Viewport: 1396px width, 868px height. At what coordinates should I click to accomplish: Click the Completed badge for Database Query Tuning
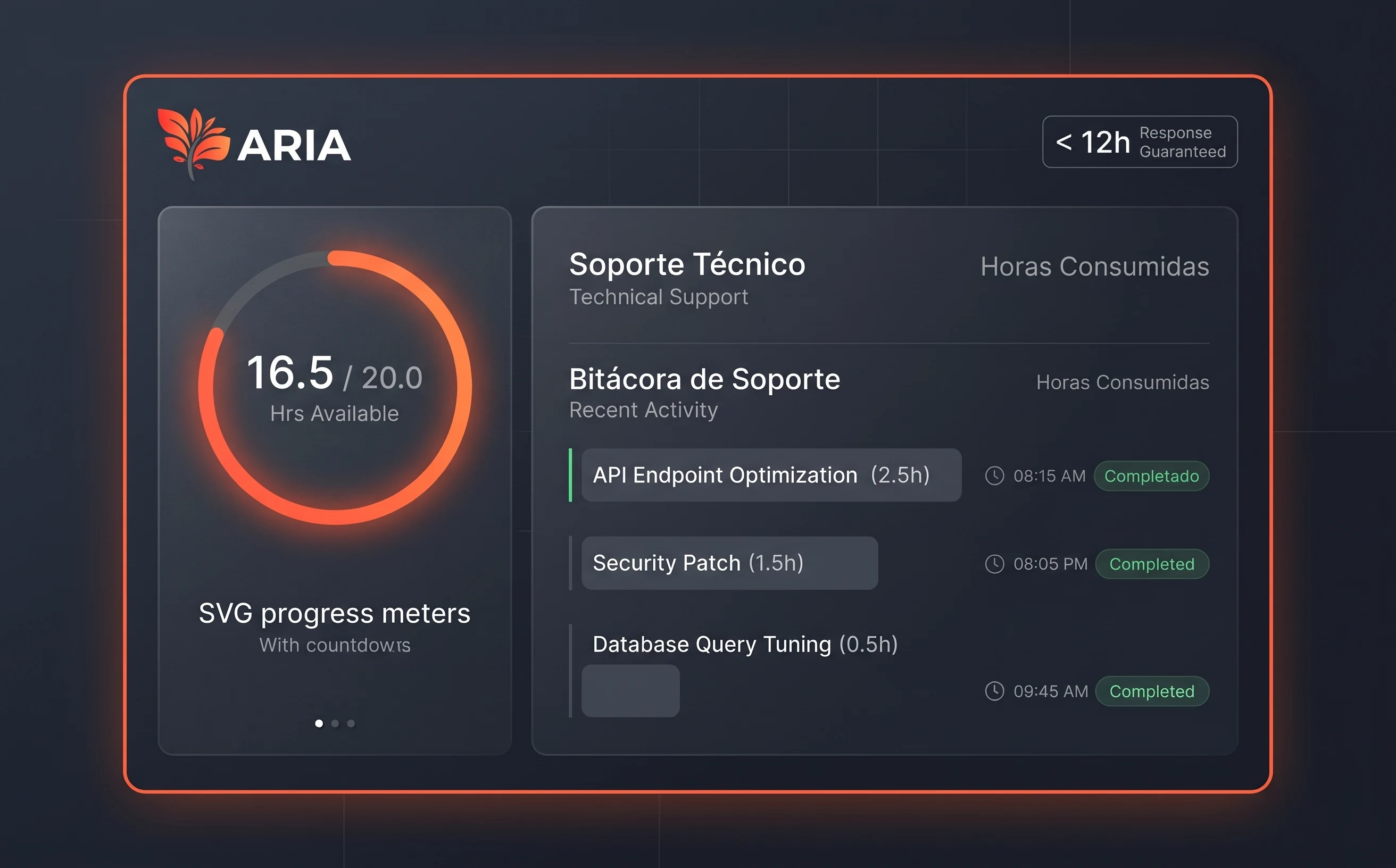[1152, 691]
